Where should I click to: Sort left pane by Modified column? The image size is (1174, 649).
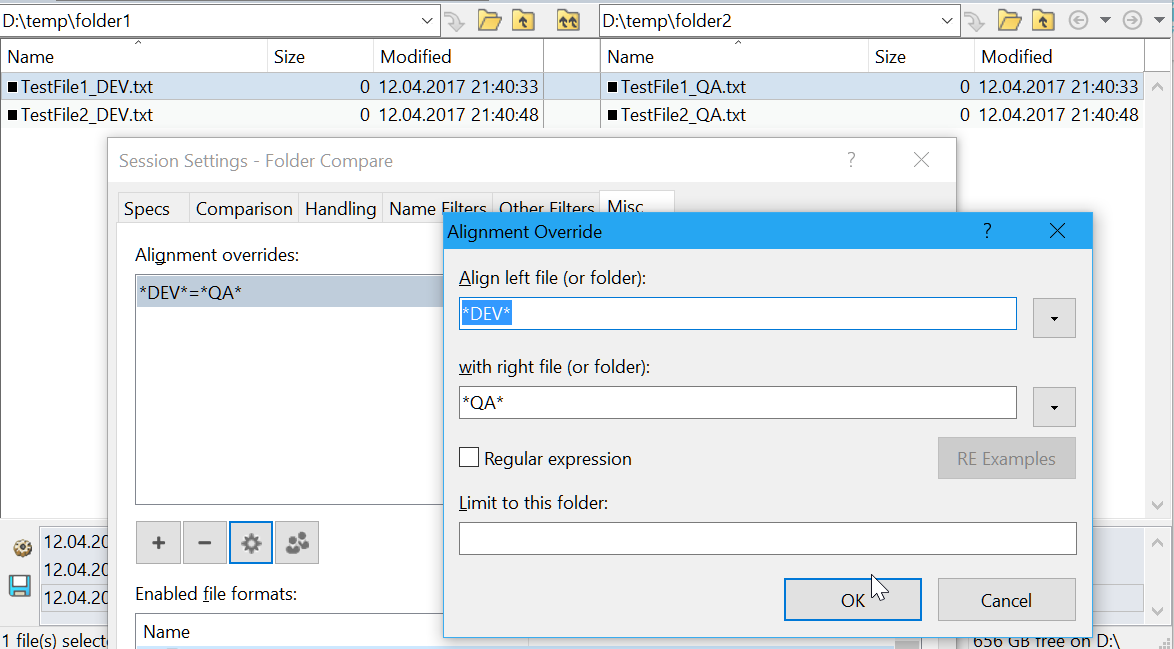(458, 56)
